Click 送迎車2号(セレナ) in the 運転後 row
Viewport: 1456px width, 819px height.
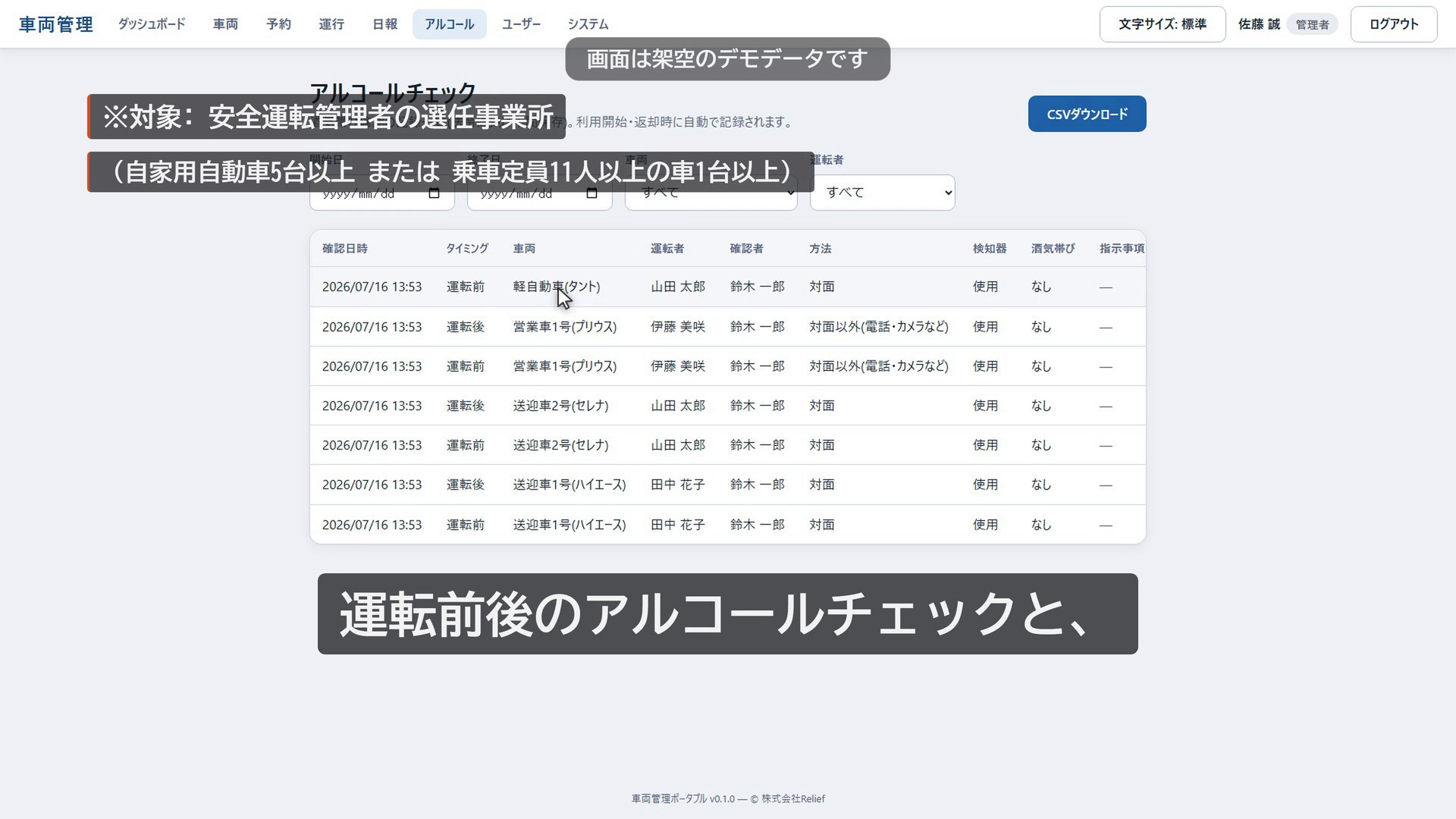point(561,406)
